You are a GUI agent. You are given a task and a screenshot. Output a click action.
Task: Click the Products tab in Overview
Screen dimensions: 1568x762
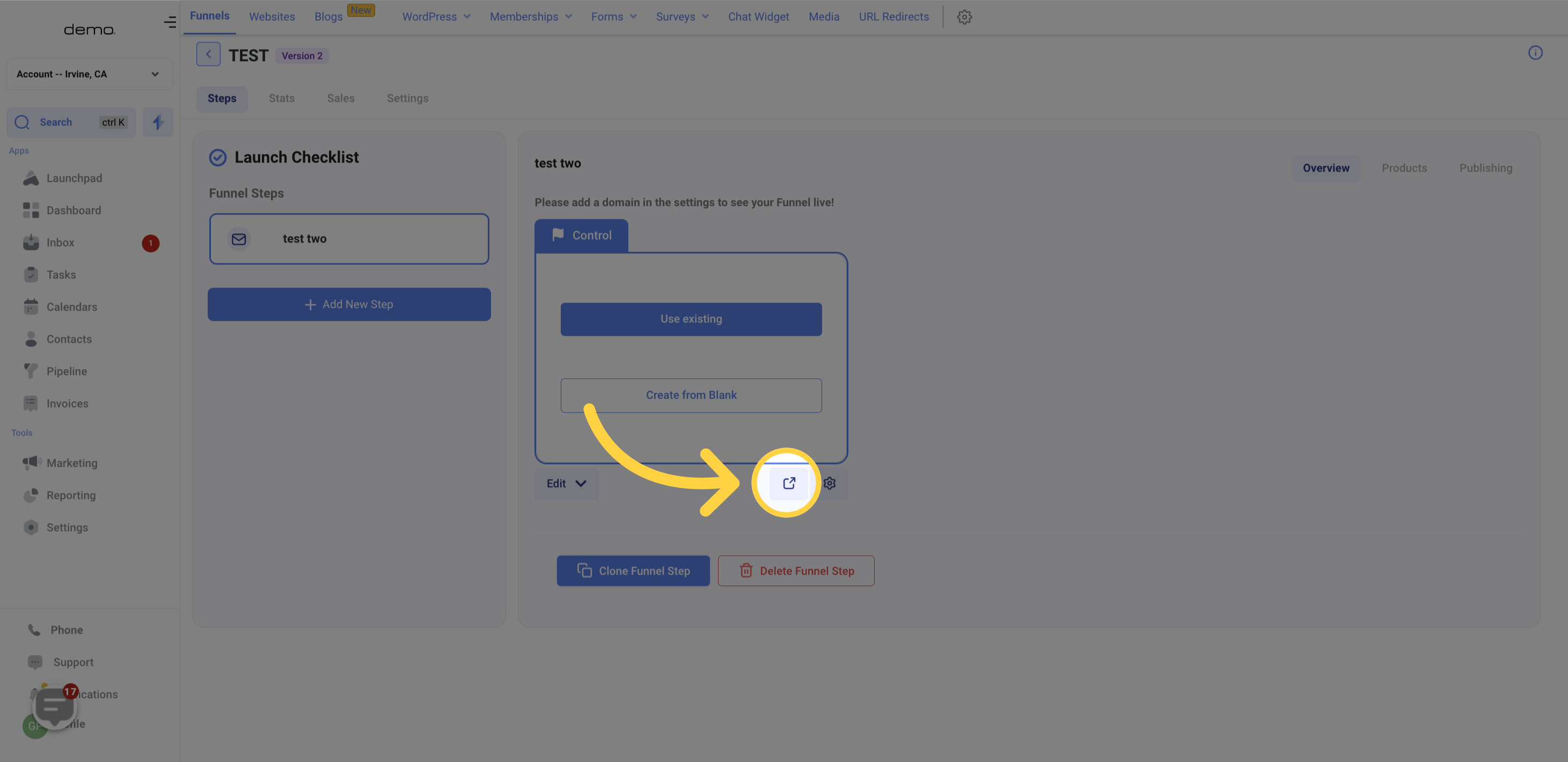pos(1403,168)
